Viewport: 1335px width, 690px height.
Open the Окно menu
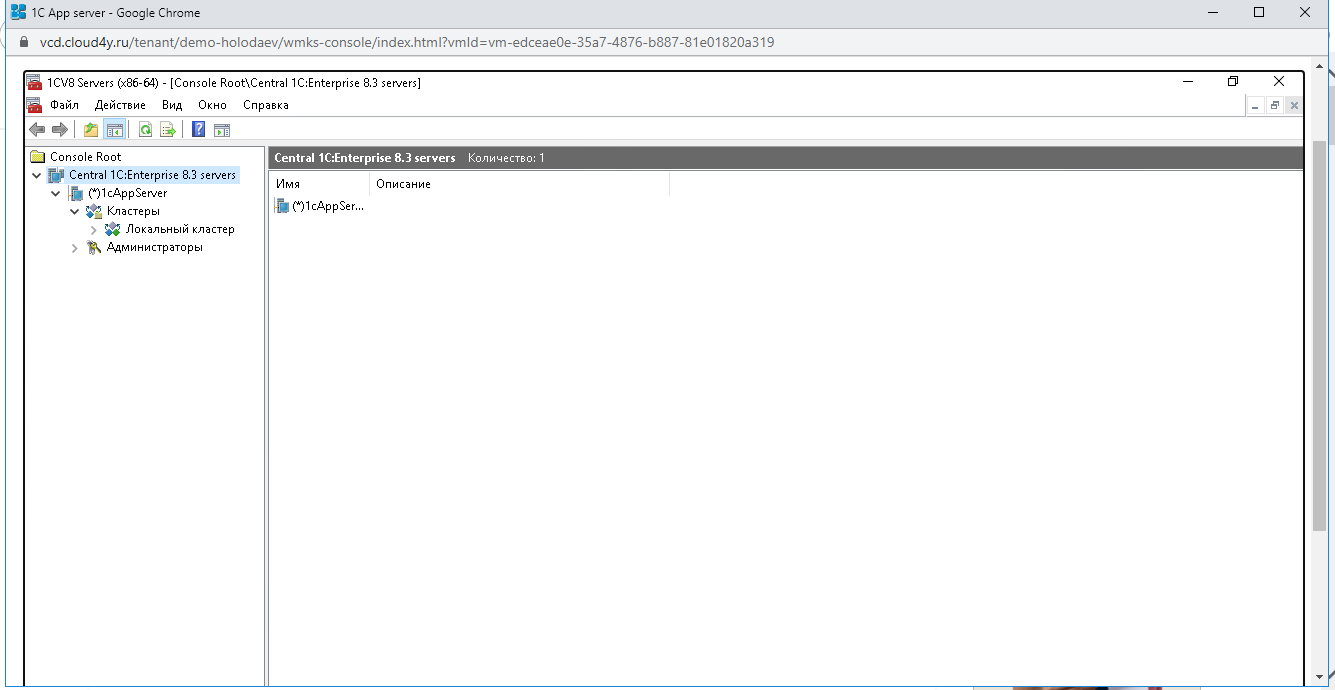(x=212, y=104)
